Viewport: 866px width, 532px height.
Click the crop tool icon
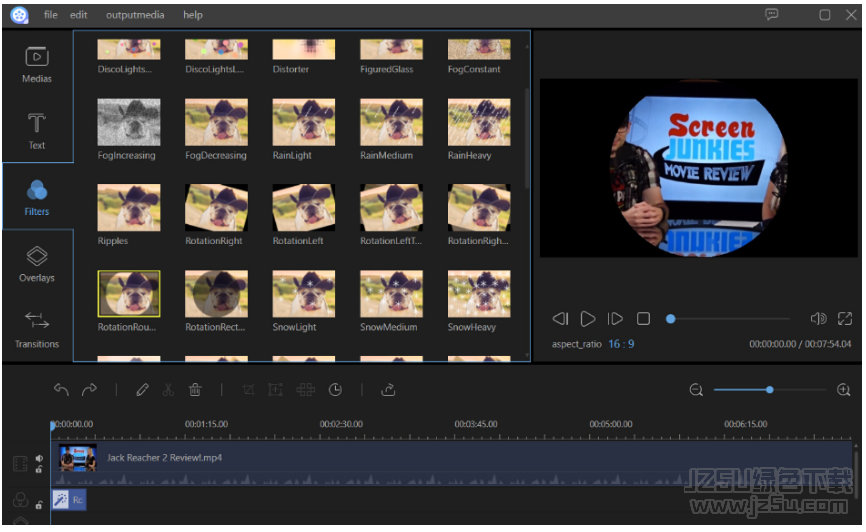pos(249,389)
